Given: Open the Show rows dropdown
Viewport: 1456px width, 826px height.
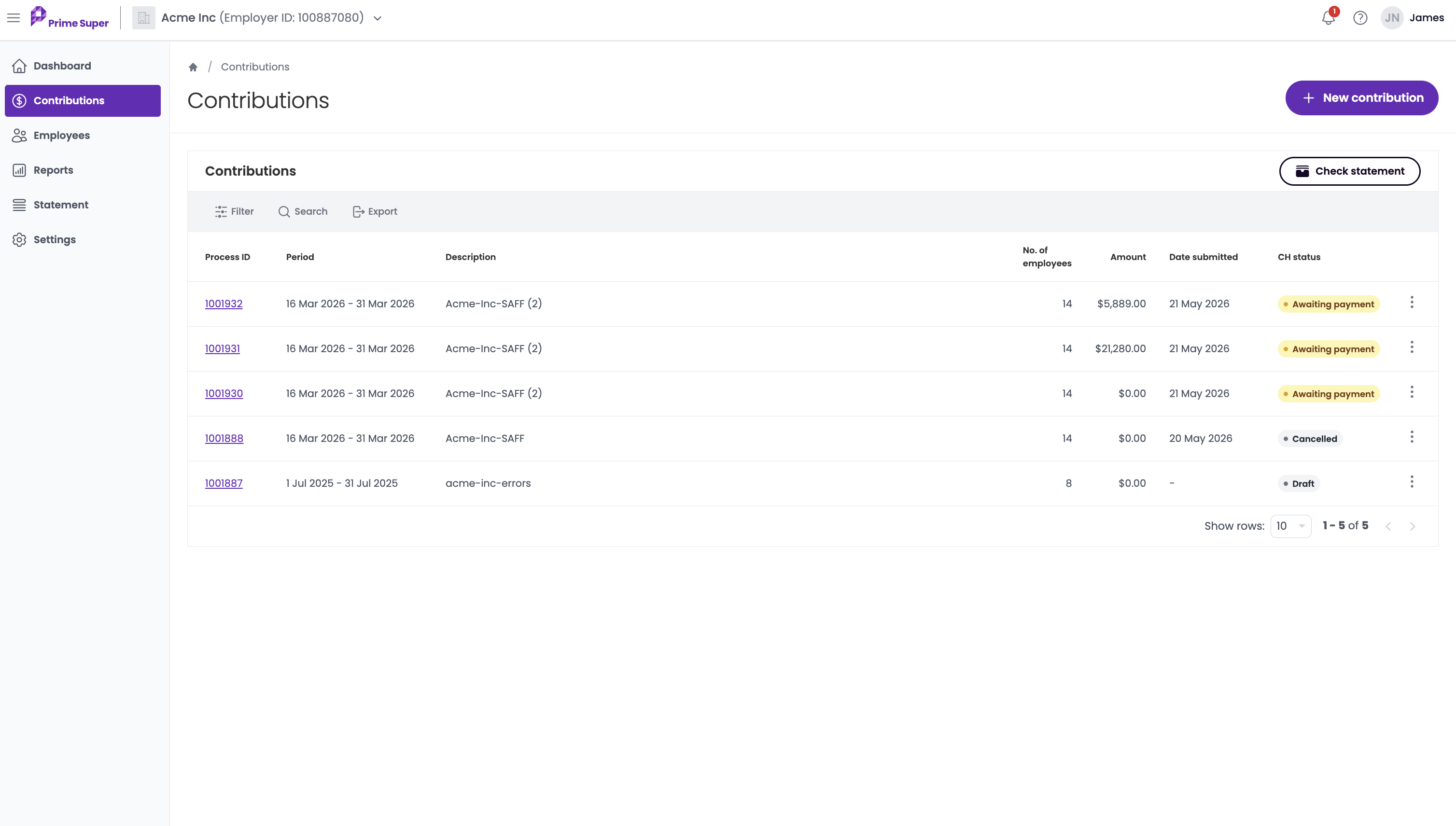Looking at the screenshot, I should [1290, 526].
